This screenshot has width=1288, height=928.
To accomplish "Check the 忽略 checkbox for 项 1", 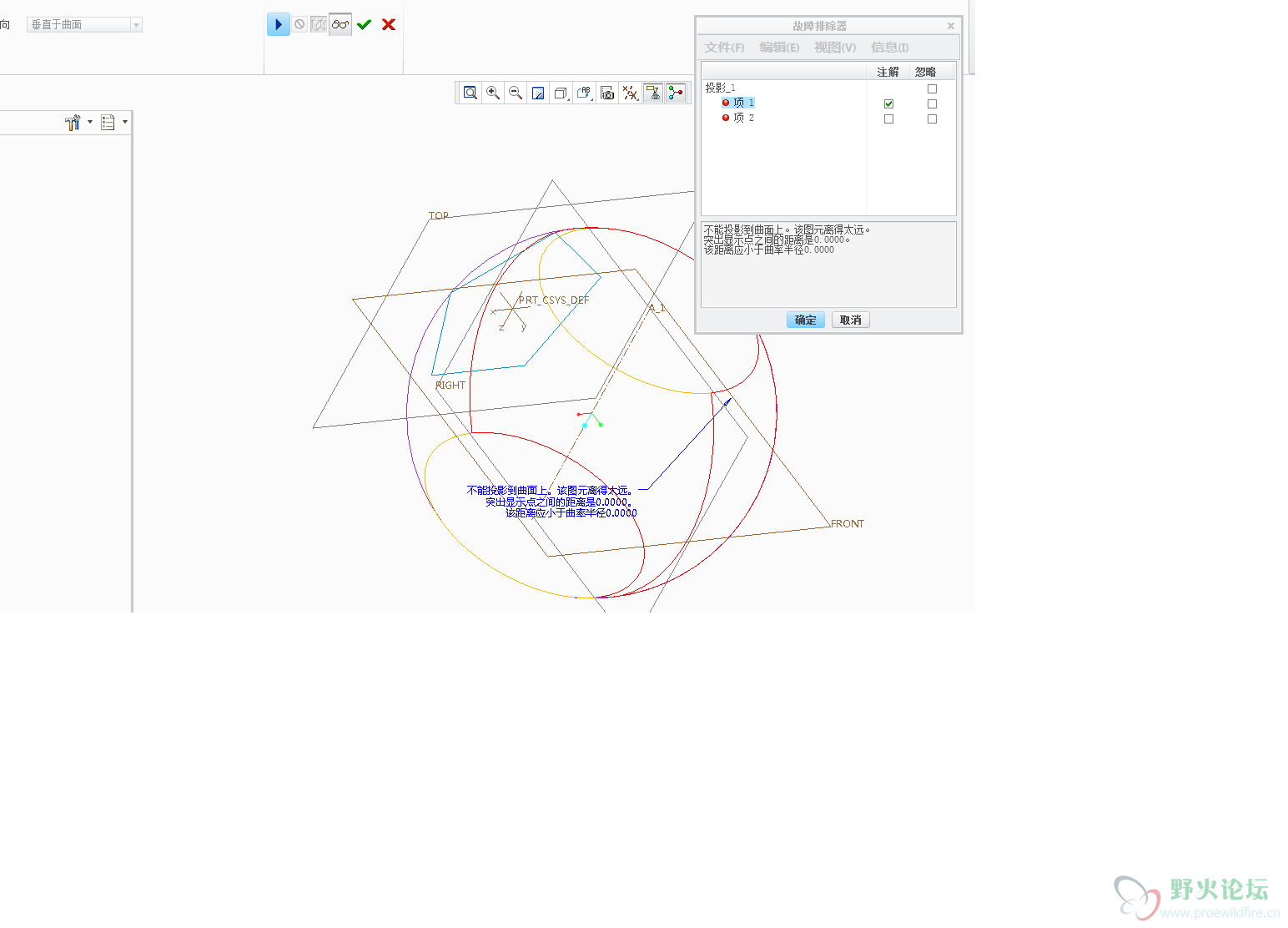I will 932,103.
